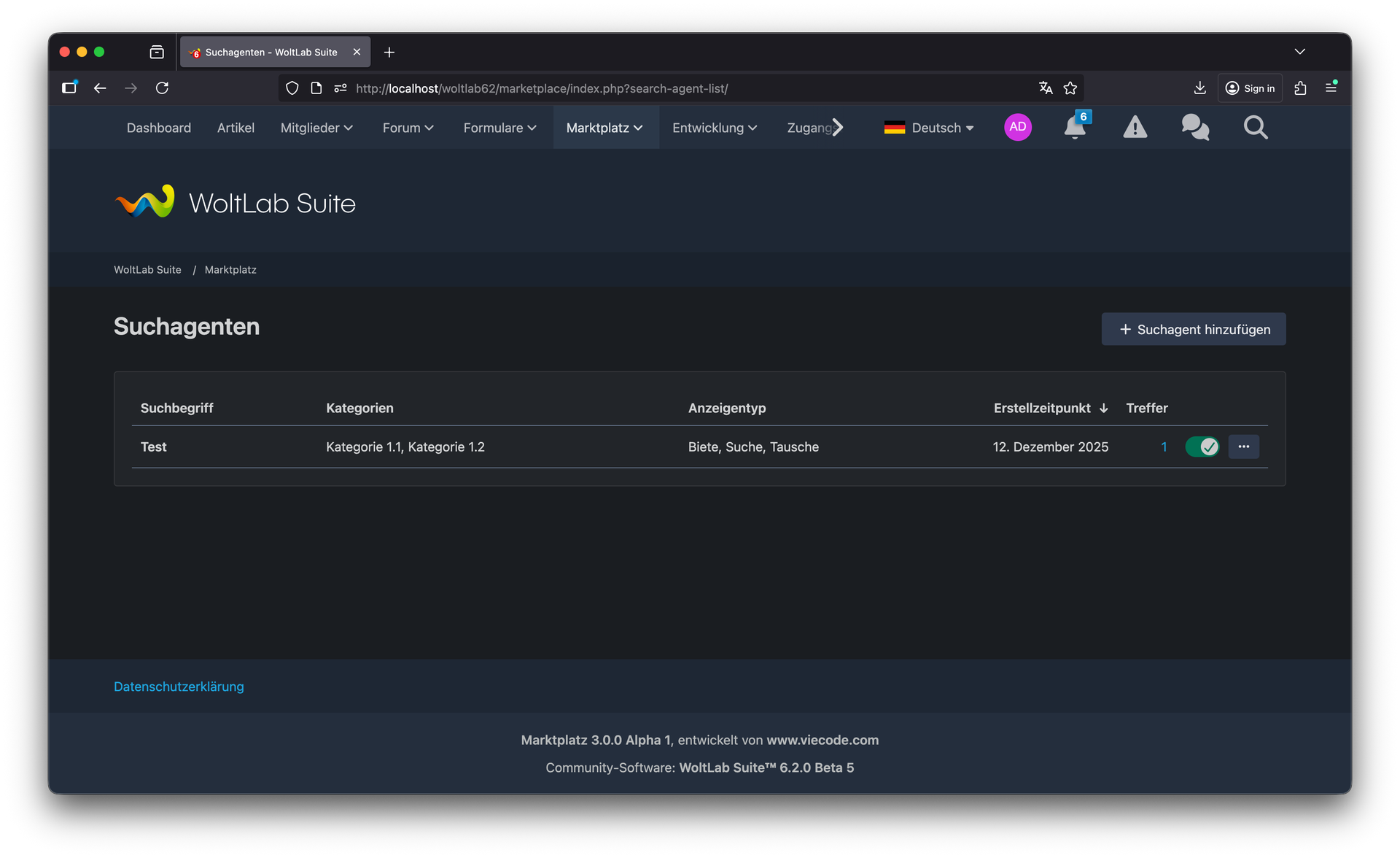
Task: Open the Artikel menu item
Action: (236, 128)
